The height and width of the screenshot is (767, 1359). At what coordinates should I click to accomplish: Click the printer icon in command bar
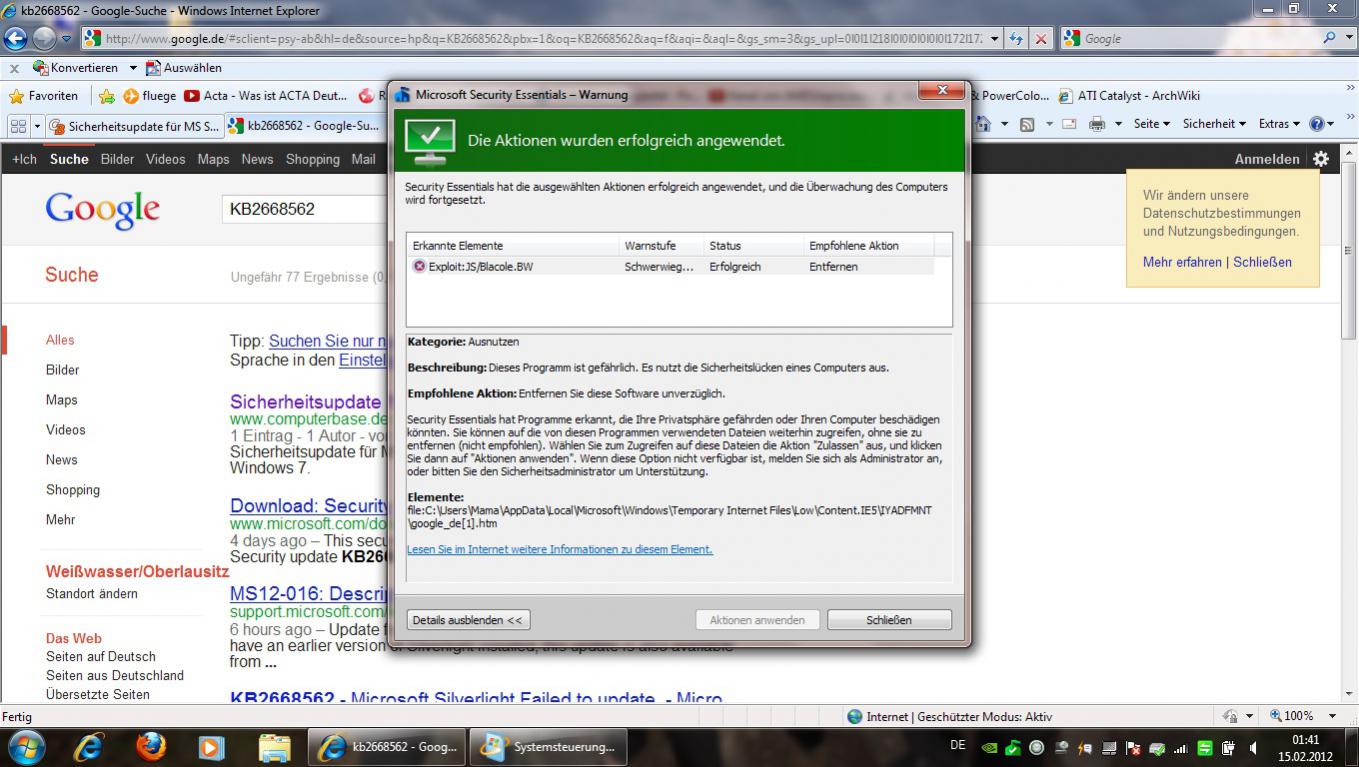pos(1097,124)
